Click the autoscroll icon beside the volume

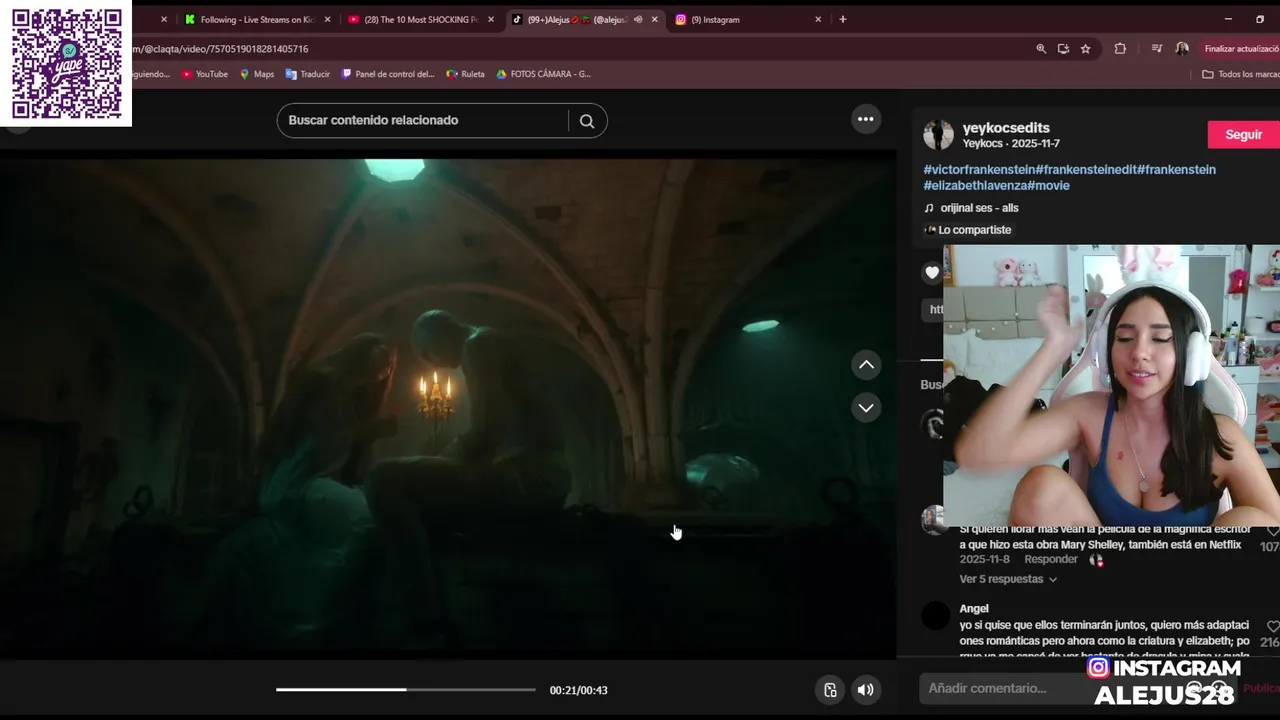(830, 690)
